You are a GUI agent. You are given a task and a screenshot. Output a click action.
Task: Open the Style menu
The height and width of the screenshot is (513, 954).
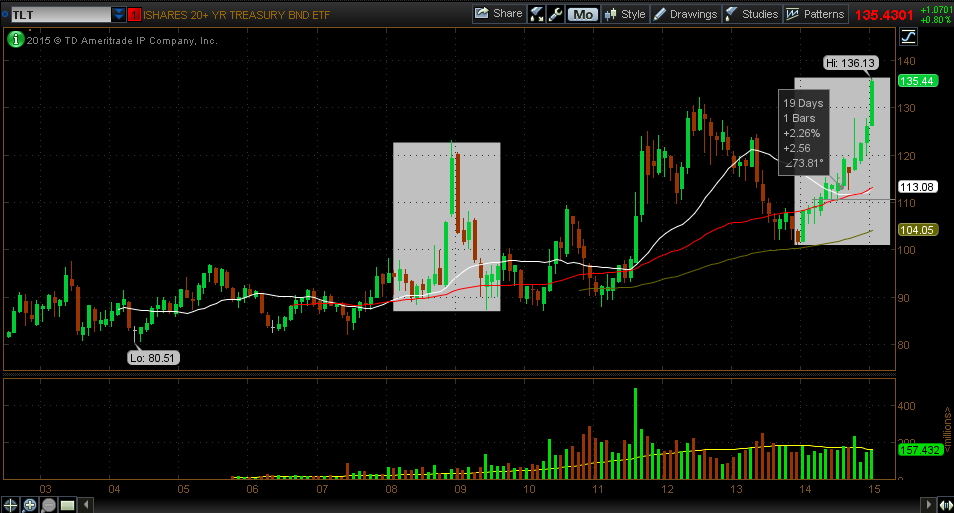(x=625, y=14)
